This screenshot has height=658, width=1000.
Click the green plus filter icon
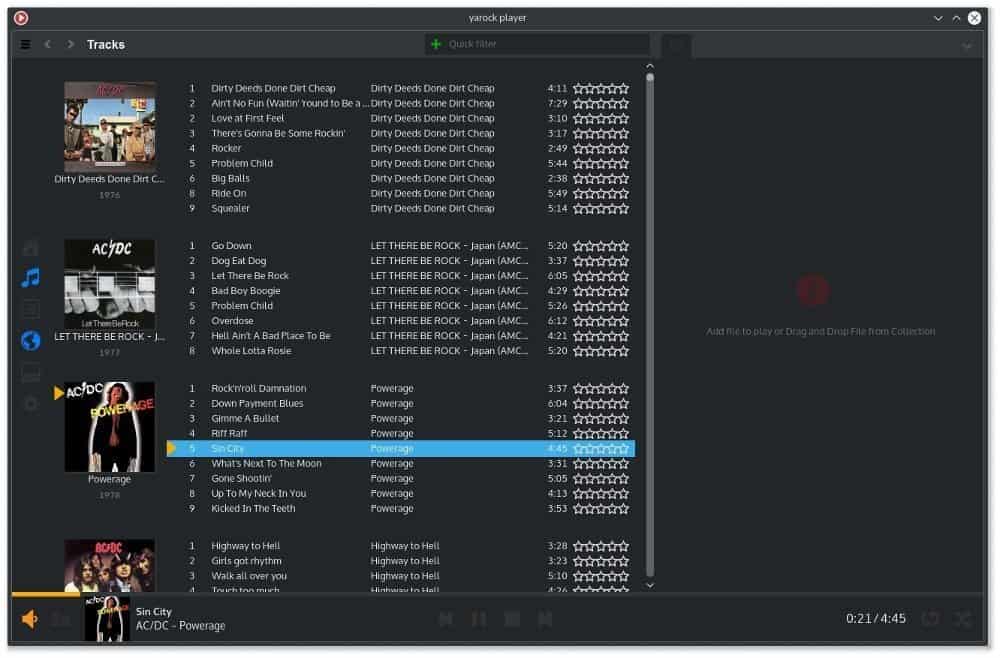436,44
